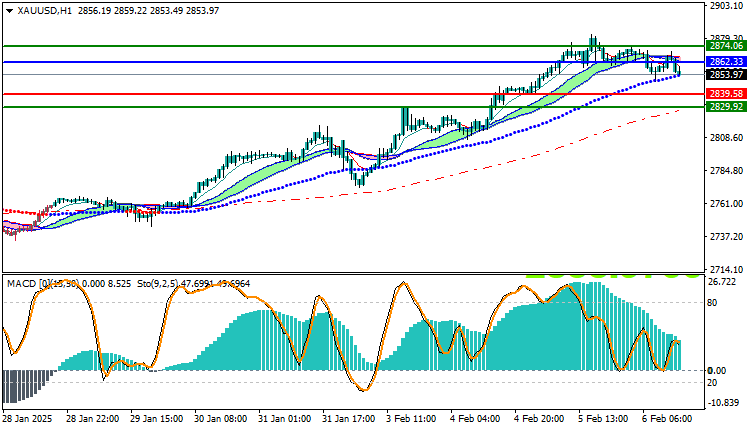Select the 31 Jan 01:00 time label

[x=285, y=419]
